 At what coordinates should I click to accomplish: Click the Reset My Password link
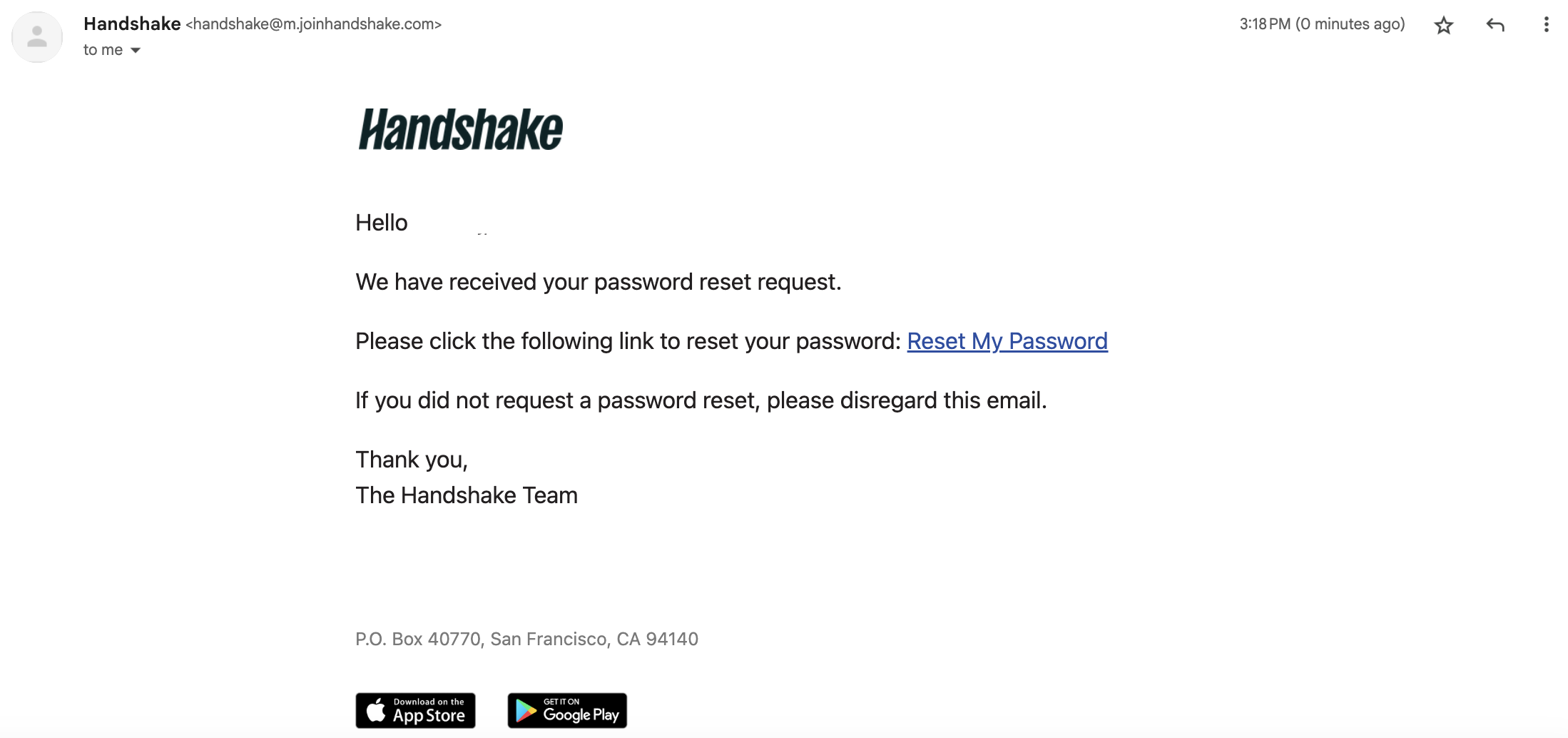pyautogui.click(x=1007, y=341)
